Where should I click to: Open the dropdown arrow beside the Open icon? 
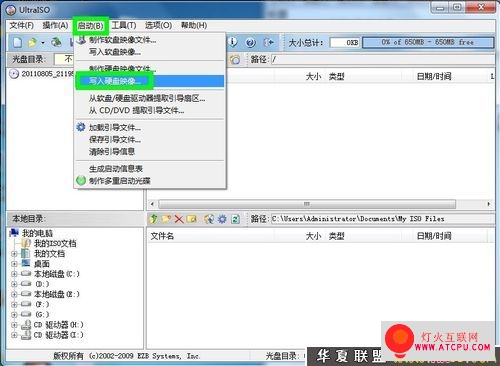coord(43,43)
